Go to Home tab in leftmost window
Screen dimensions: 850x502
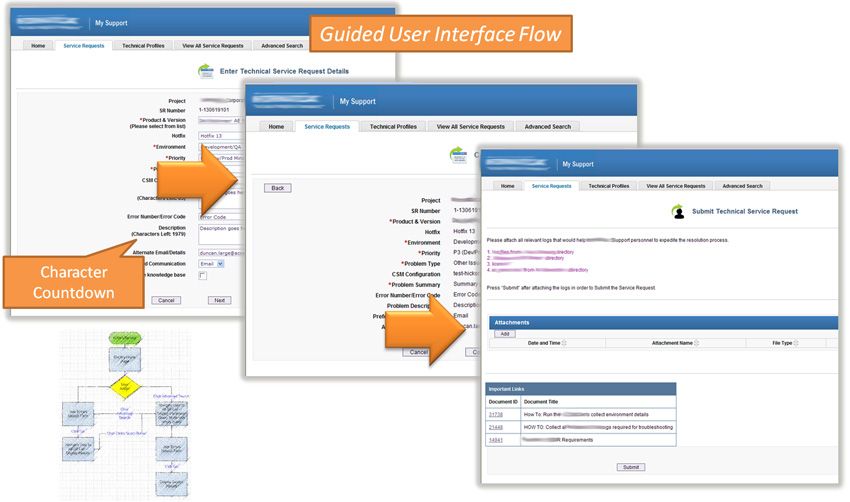click(x=37, y=46)
